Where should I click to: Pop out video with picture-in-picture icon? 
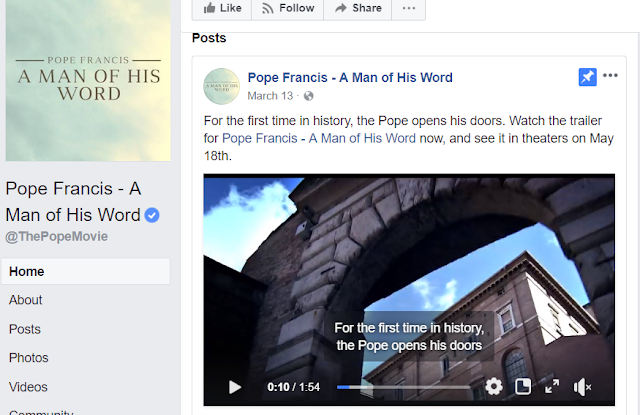click(x=523, y=386)
